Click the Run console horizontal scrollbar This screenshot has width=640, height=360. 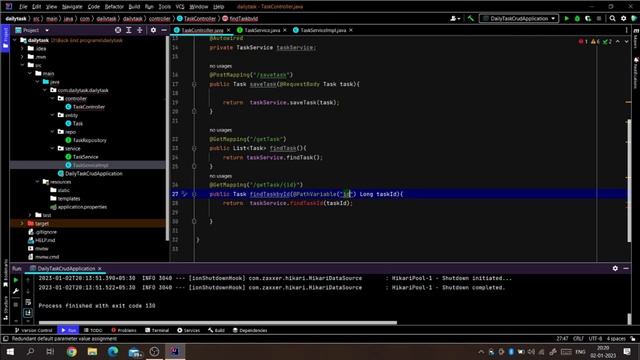pyautogui.click(x=218, y=322)
